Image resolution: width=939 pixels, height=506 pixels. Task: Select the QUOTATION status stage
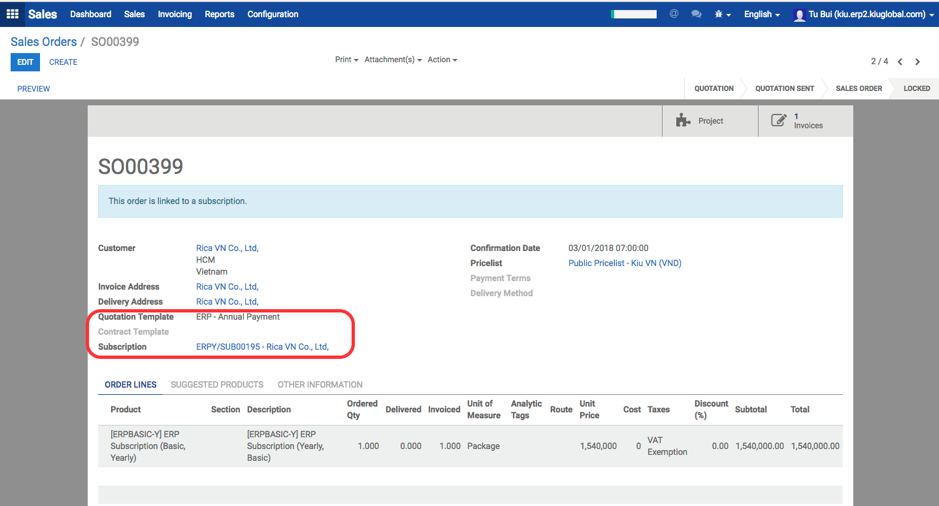tap(714, 89)
